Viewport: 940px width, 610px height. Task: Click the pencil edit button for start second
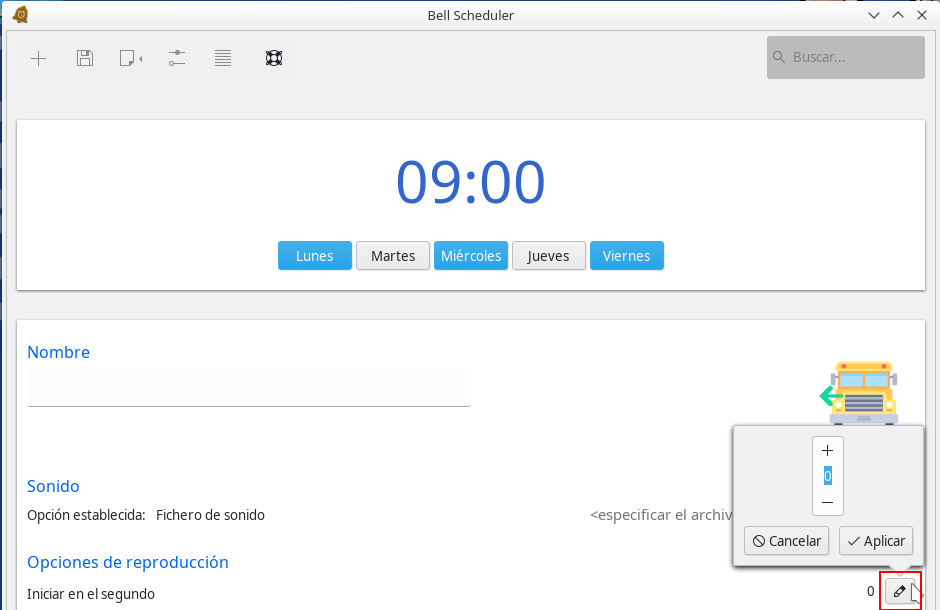coord(899,592)
